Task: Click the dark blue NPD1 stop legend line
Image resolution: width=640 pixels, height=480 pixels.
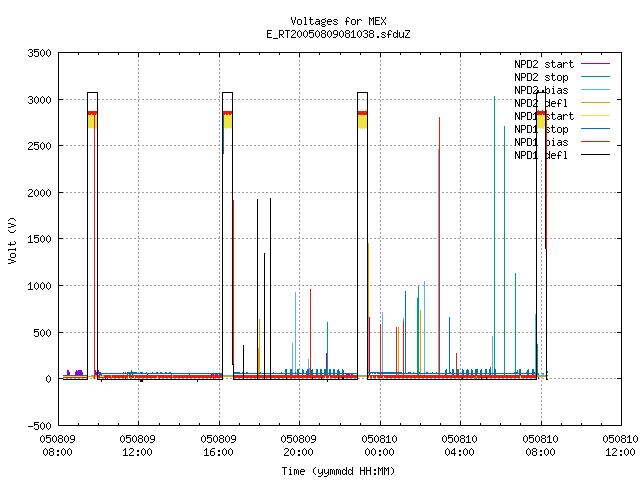Action: point(596,129)
